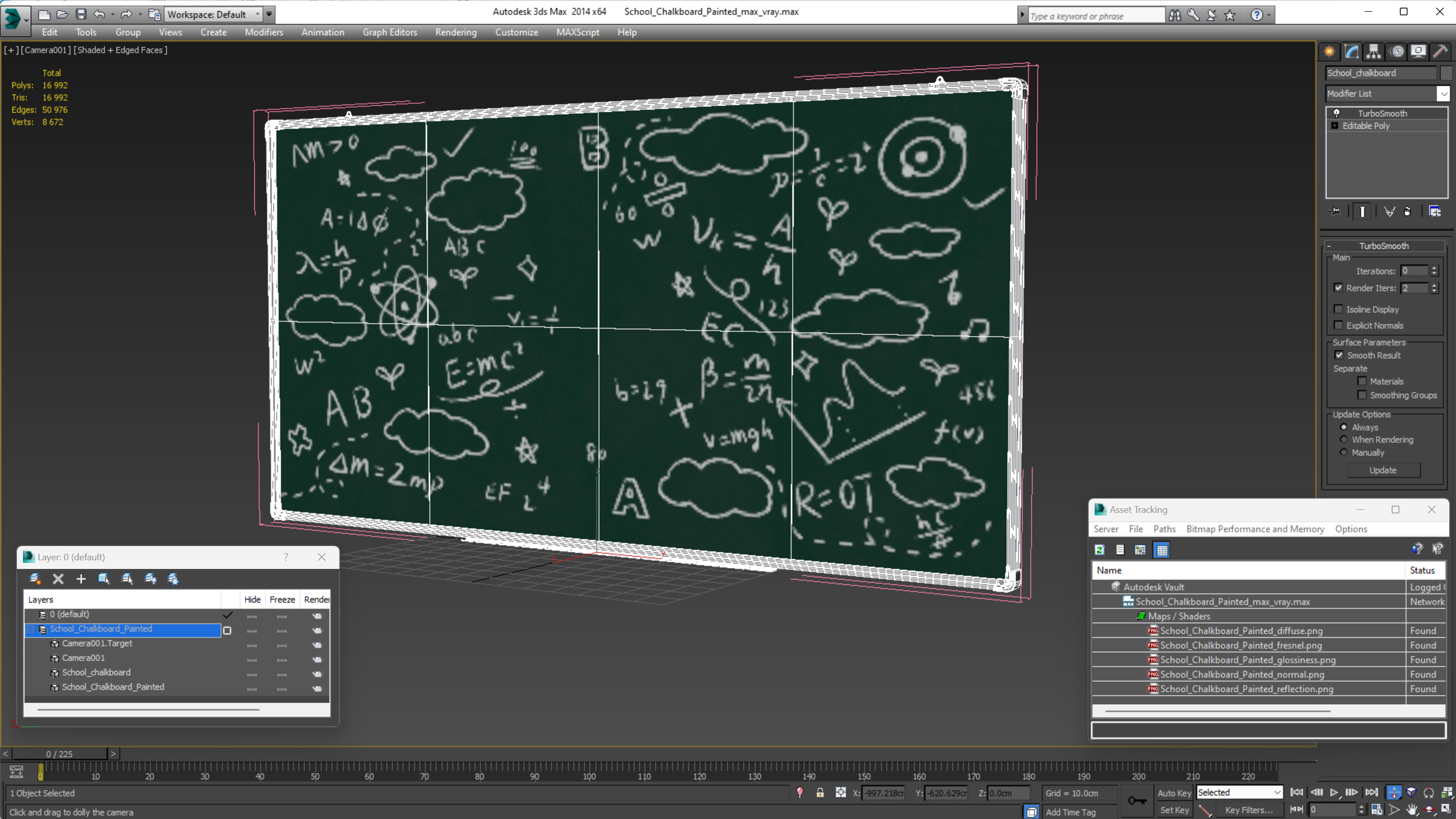Screen dimensions: 1456x819
Task: Open Bitmap Performance and Memory menu
Action: tap(1255, 529)
